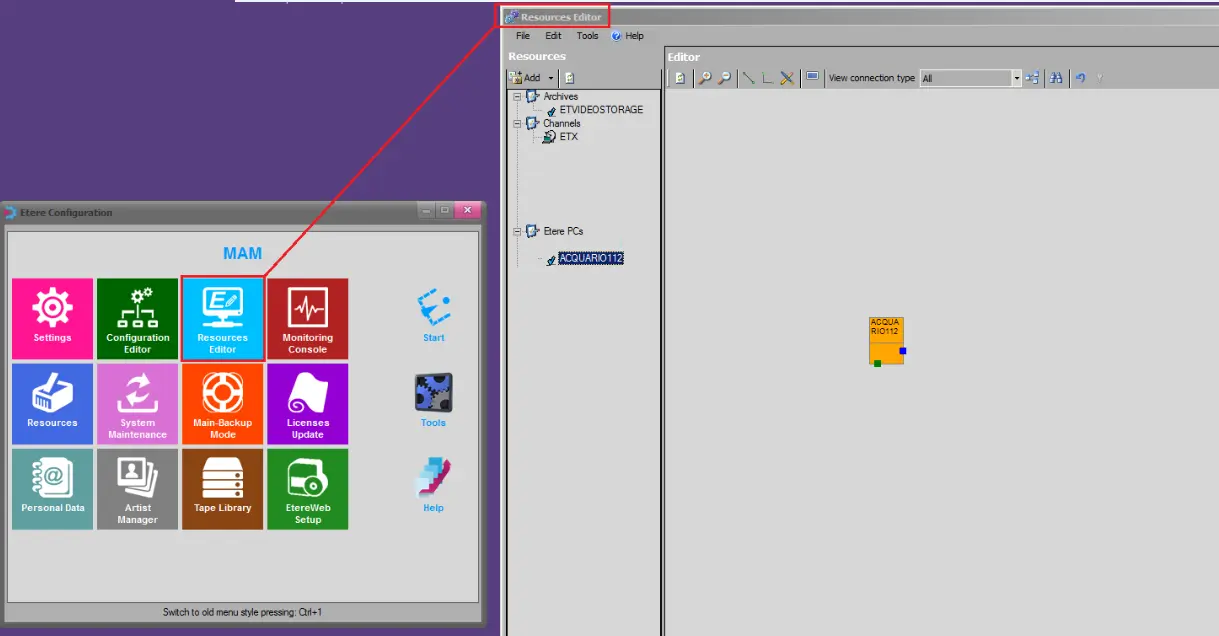Collapse the Etere PCs tree node
Viewport: 1219px width, 636px height.
[518, 232]
